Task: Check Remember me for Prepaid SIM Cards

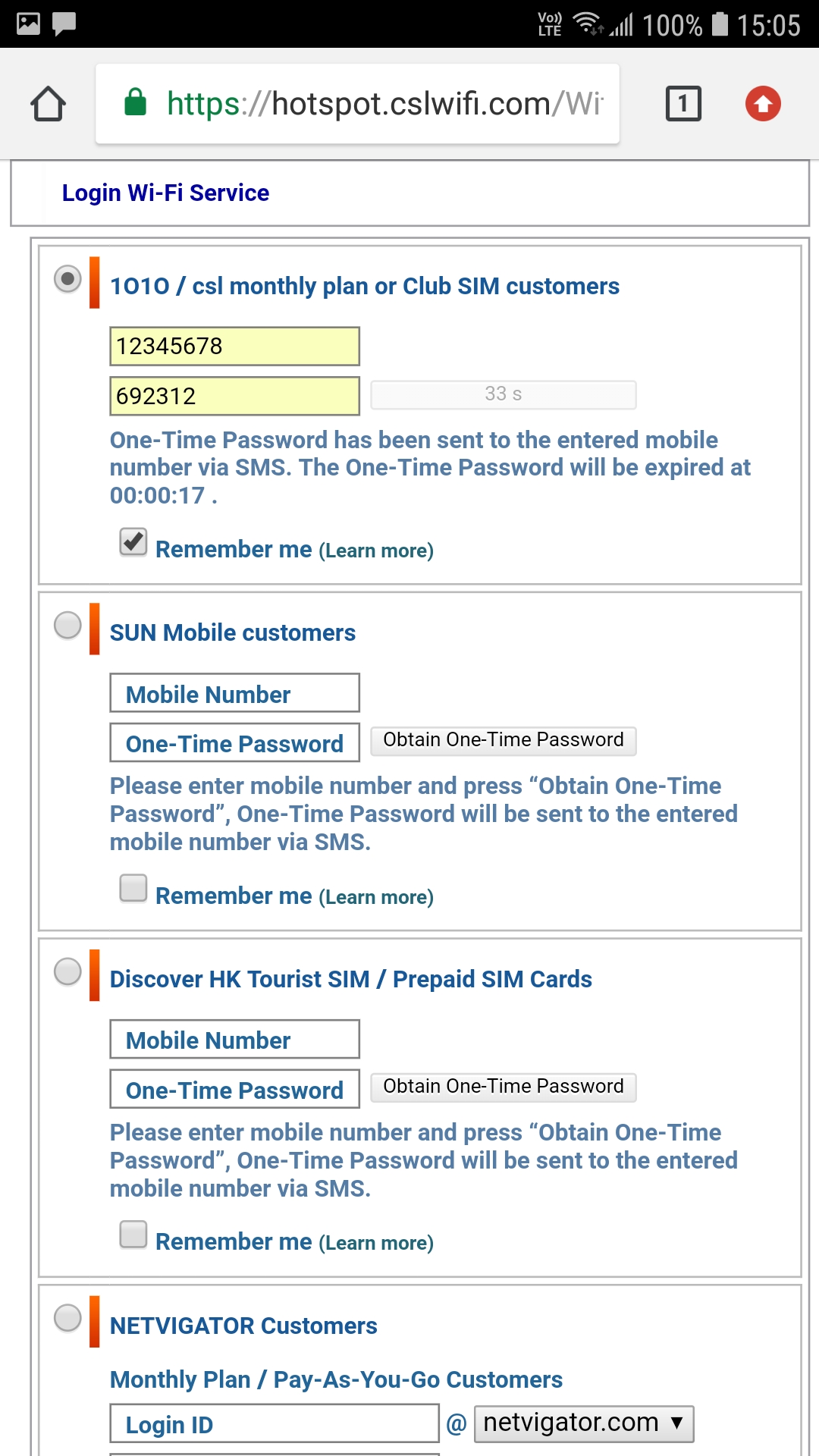Action: (133, 1234)
